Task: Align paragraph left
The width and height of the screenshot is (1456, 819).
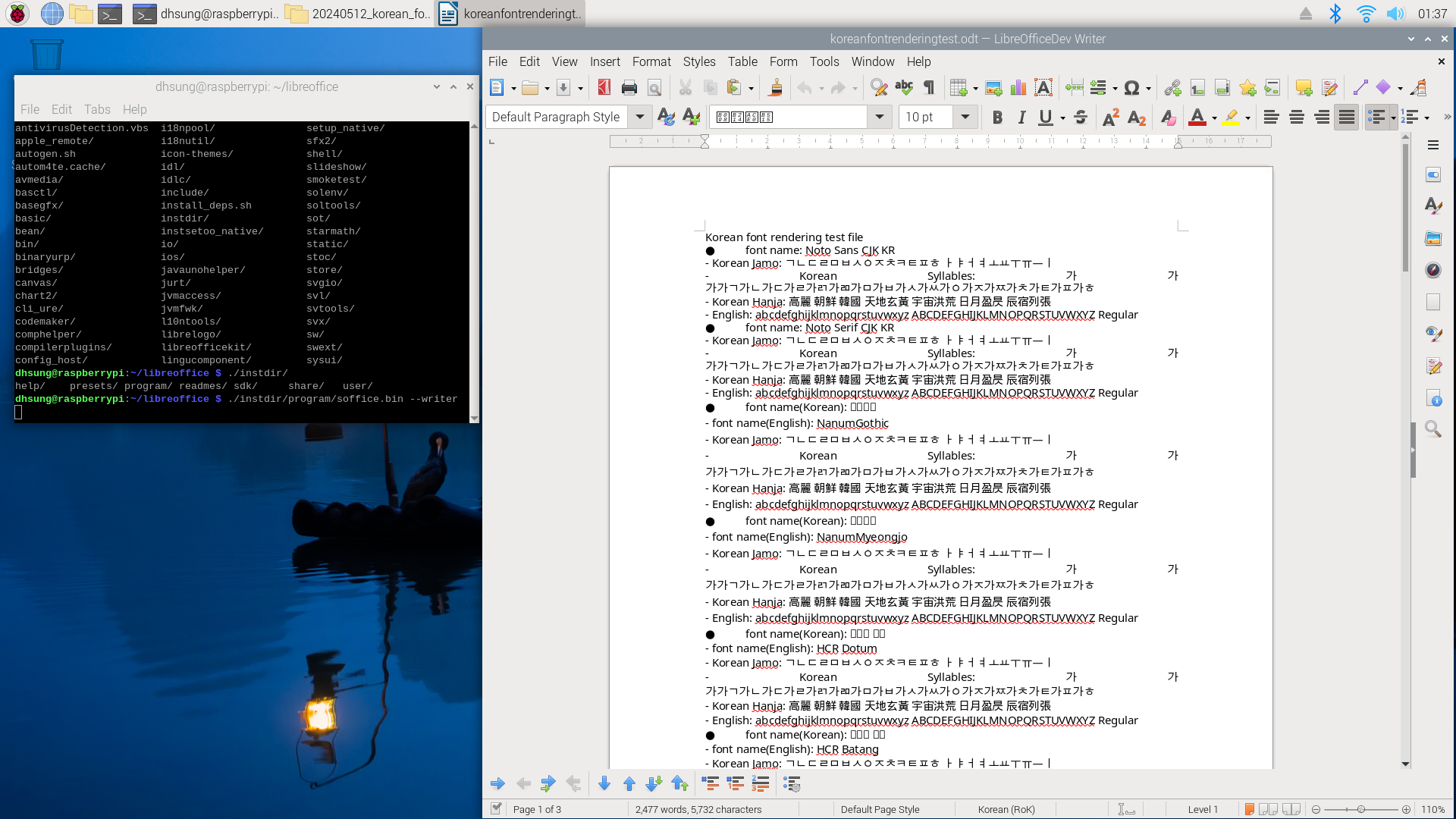Action: [1271, 117]
